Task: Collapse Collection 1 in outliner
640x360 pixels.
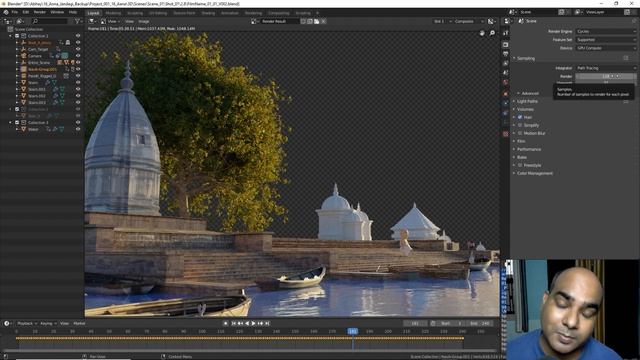Action: [11, 36]
